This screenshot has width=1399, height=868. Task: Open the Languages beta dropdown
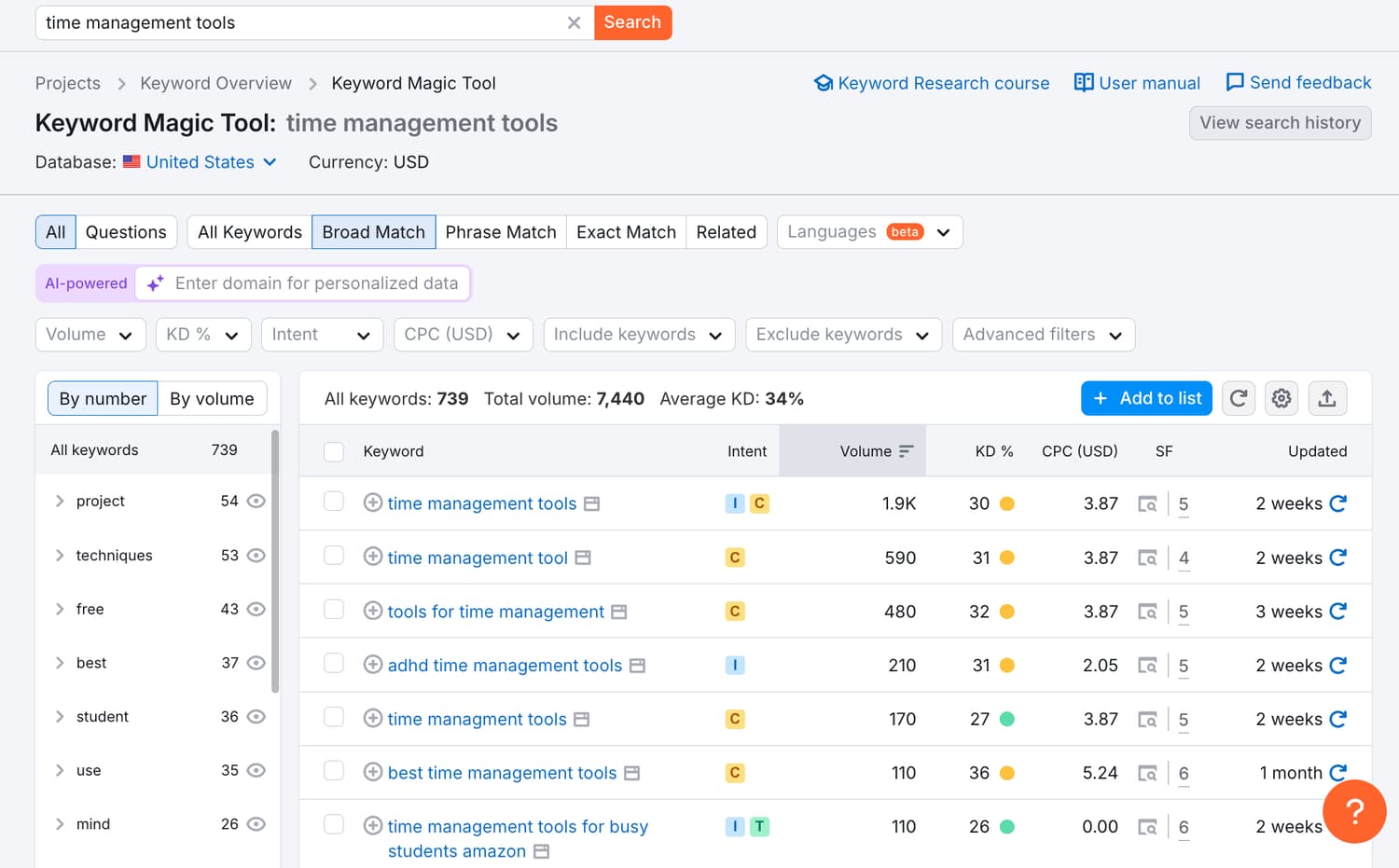coord(869,232)
